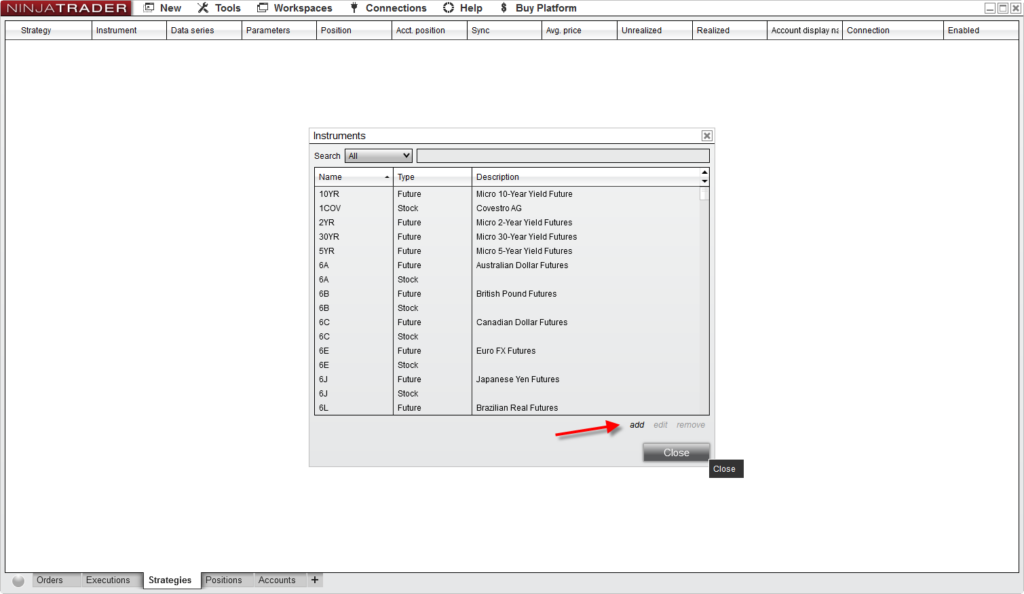Select the 30YR instrument row

pyautogui.click(x=507, y=237)
